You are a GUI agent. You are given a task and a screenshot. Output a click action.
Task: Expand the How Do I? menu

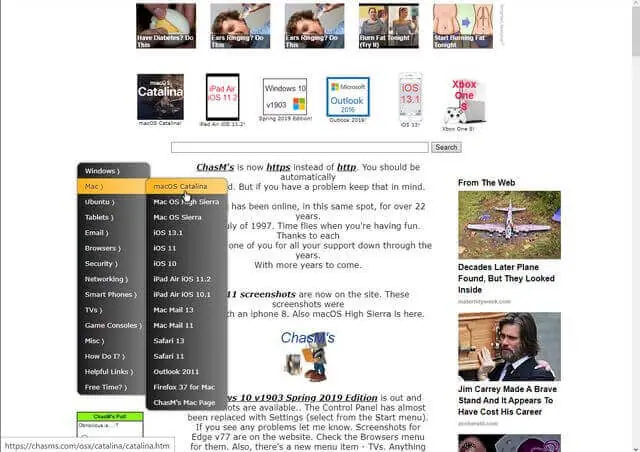tap(111, 356)
